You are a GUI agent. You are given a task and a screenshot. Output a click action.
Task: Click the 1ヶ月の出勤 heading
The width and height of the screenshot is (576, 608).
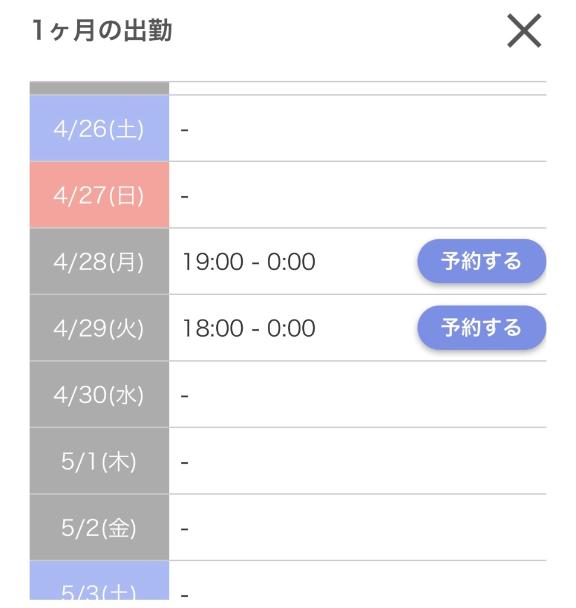102,30
